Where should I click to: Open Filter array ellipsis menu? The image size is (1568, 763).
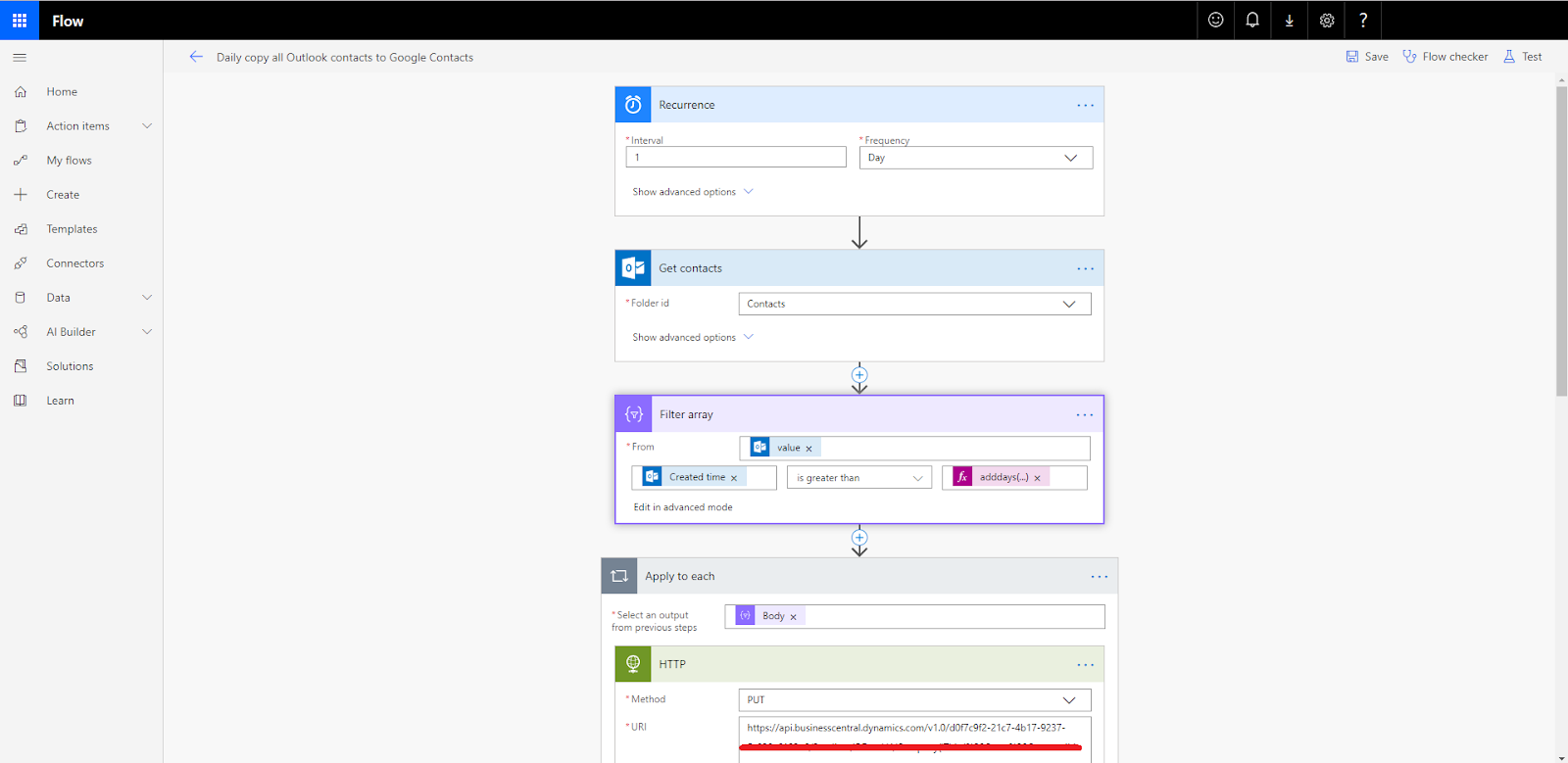pos(1085,415)
